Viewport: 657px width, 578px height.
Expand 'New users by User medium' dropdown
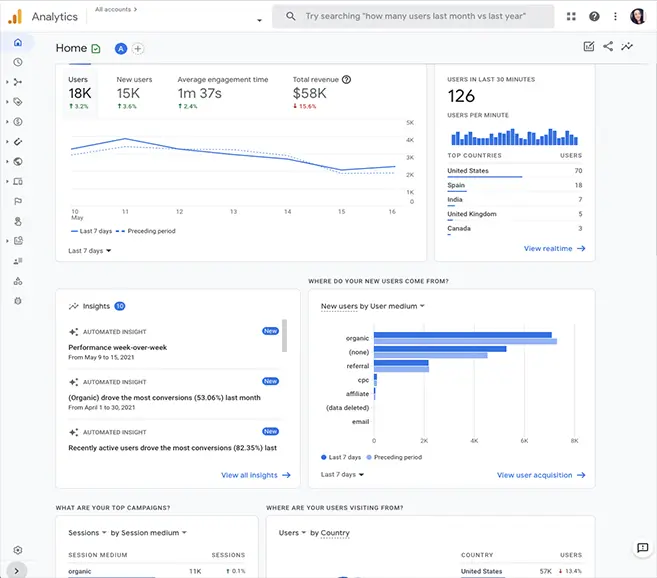[x=372, y=306]
